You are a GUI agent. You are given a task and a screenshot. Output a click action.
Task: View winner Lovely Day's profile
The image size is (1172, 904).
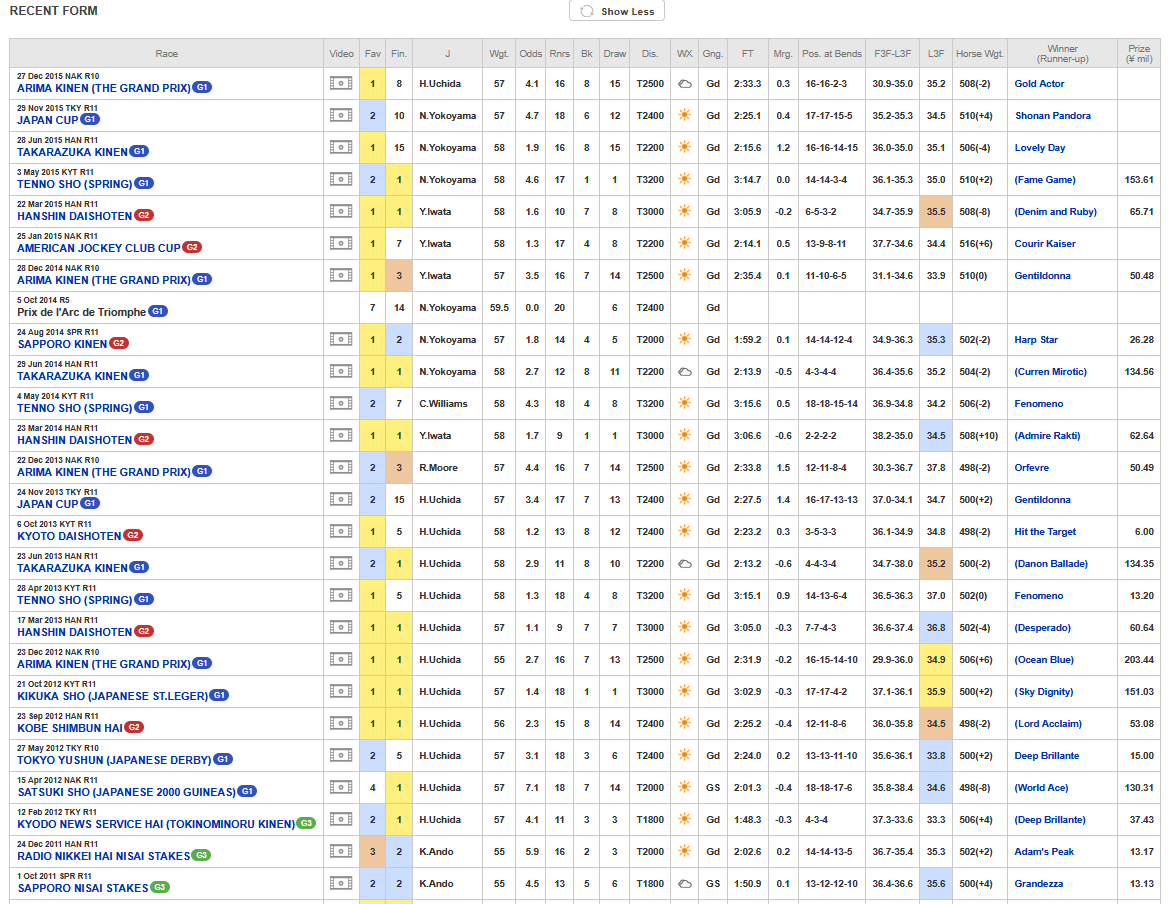(1040, 148)
